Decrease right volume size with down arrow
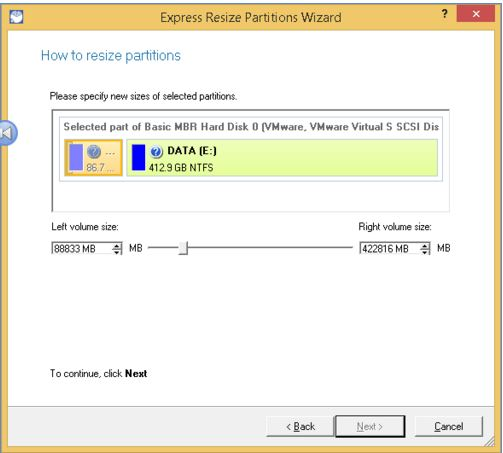503x453 pixels. (x=425, y=252)
